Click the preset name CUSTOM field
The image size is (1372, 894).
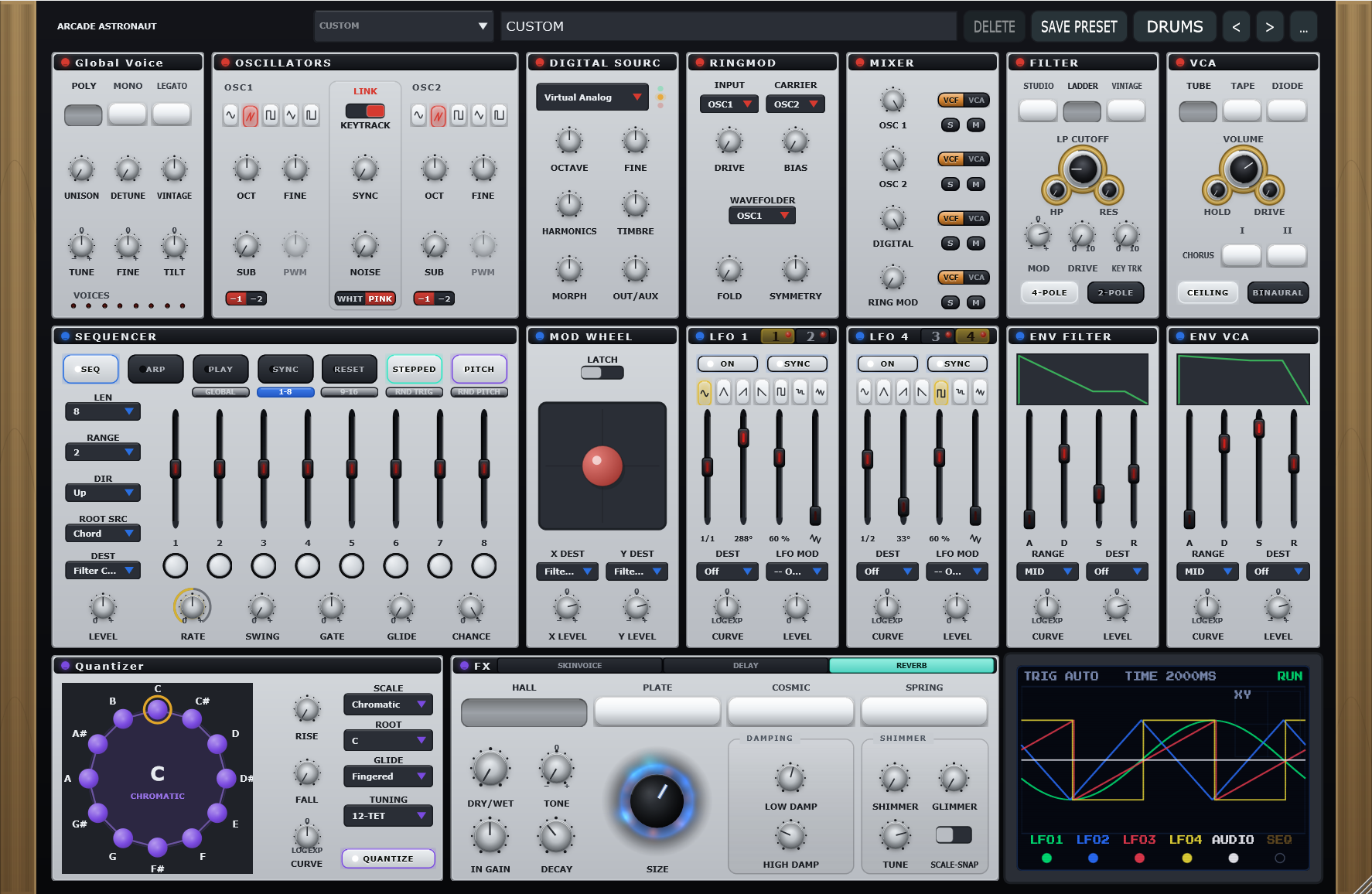(729, 26)
